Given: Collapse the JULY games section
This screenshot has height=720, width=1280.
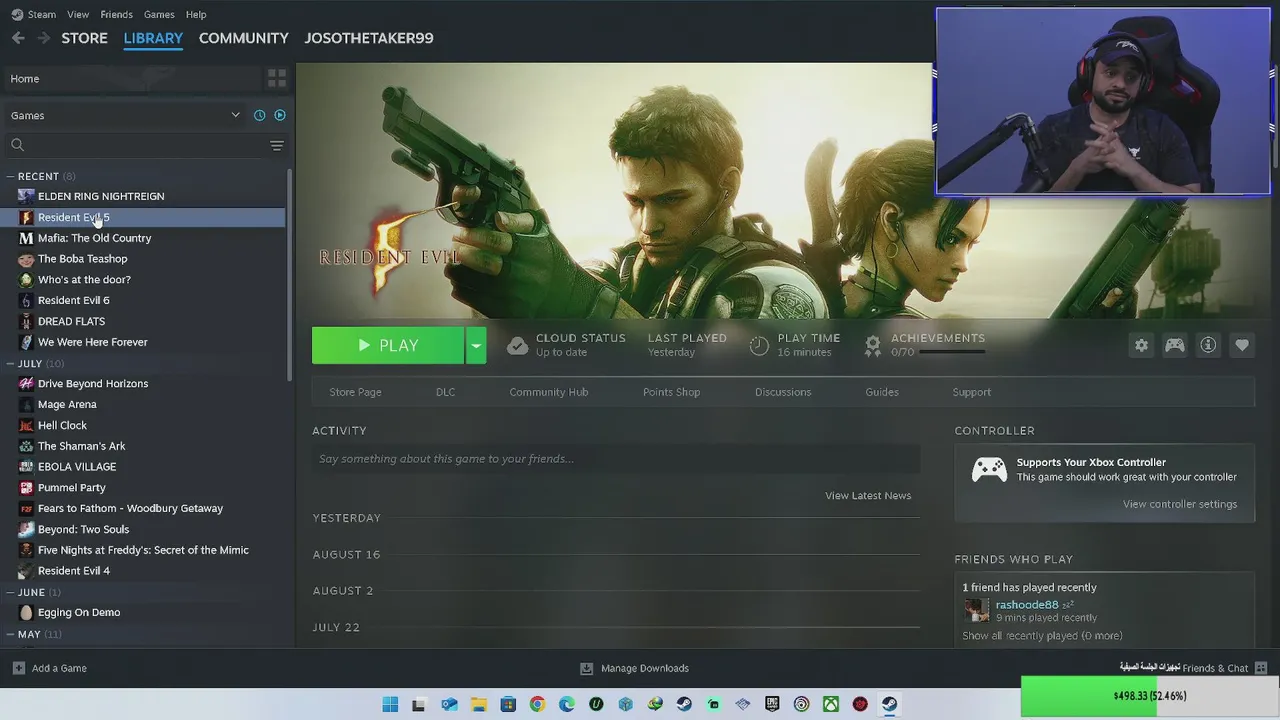Looking at the screenshot, I should tap(10, 363).
